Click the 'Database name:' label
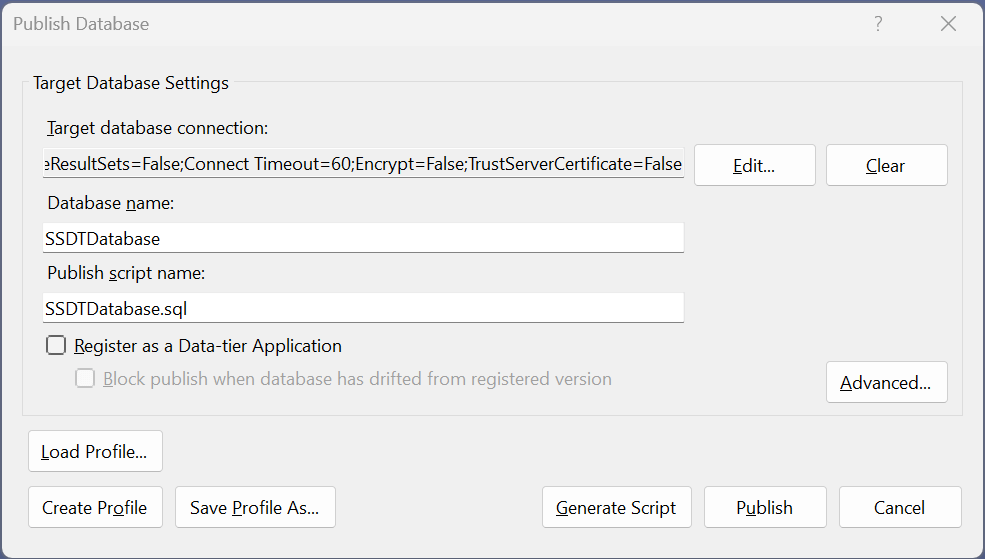This screenshot has height=559, width=985. coord(111,203)
